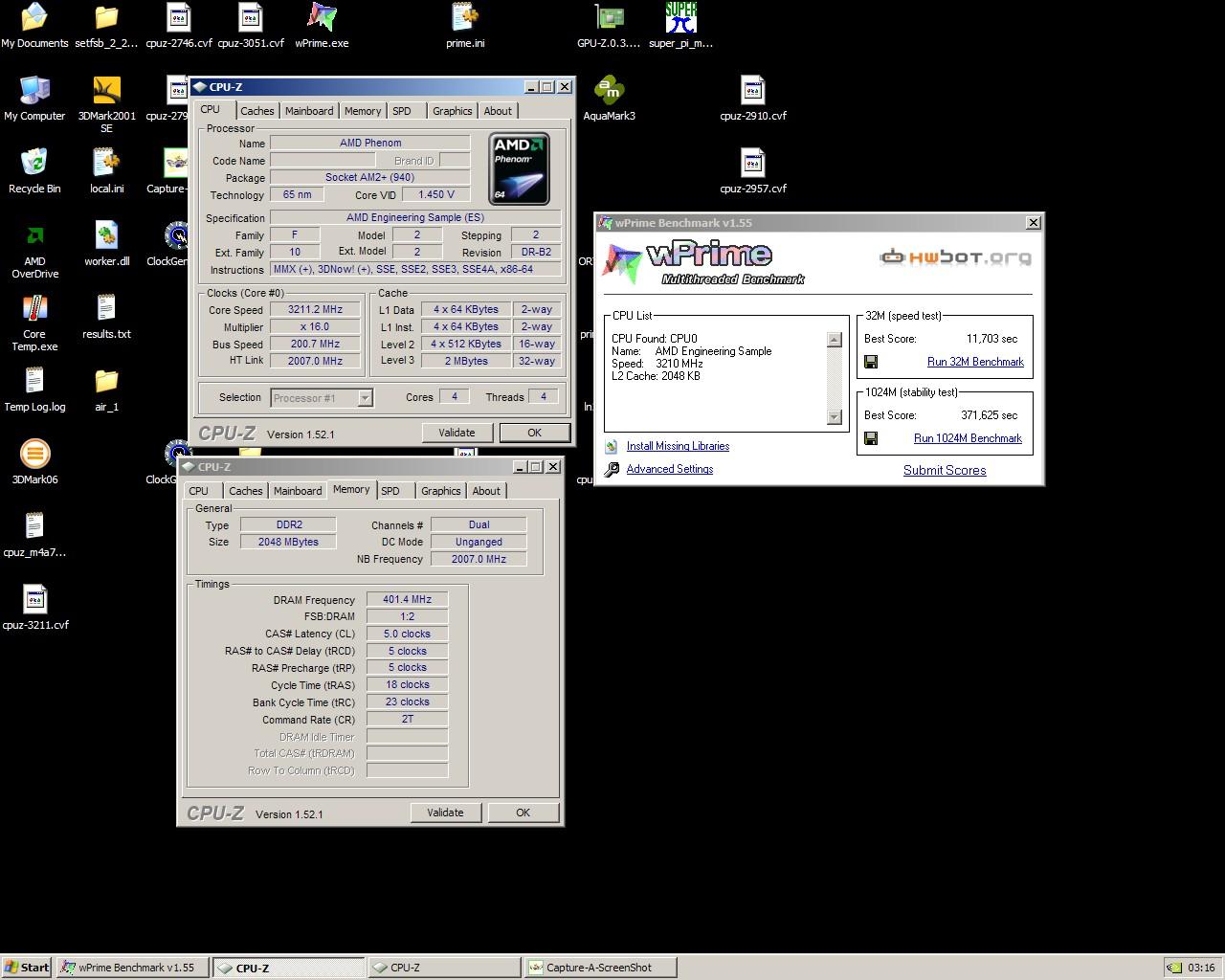Open results.txt file icon
The height and width of the screenshot is (980, 1225).
pos(106,317)
